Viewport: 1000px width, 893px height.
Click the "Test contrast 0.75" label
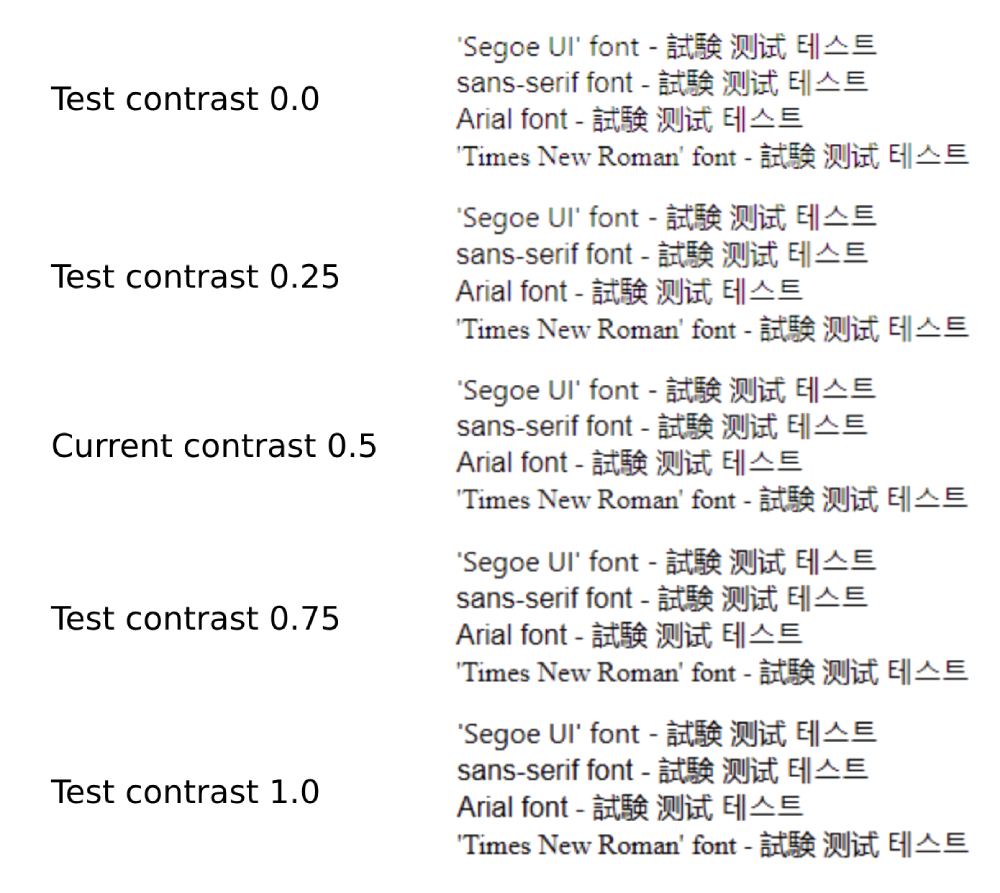195,619
